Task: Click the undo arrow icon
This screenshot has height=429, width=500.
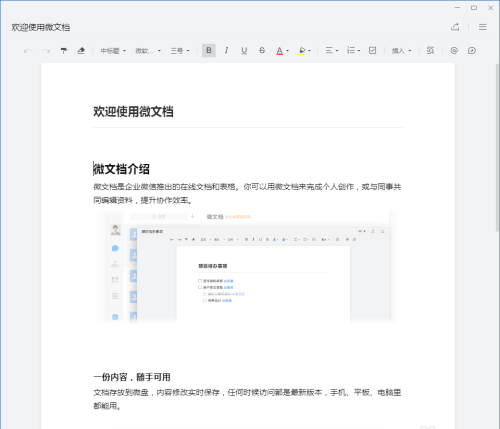Action: click(x=28, y=51)
